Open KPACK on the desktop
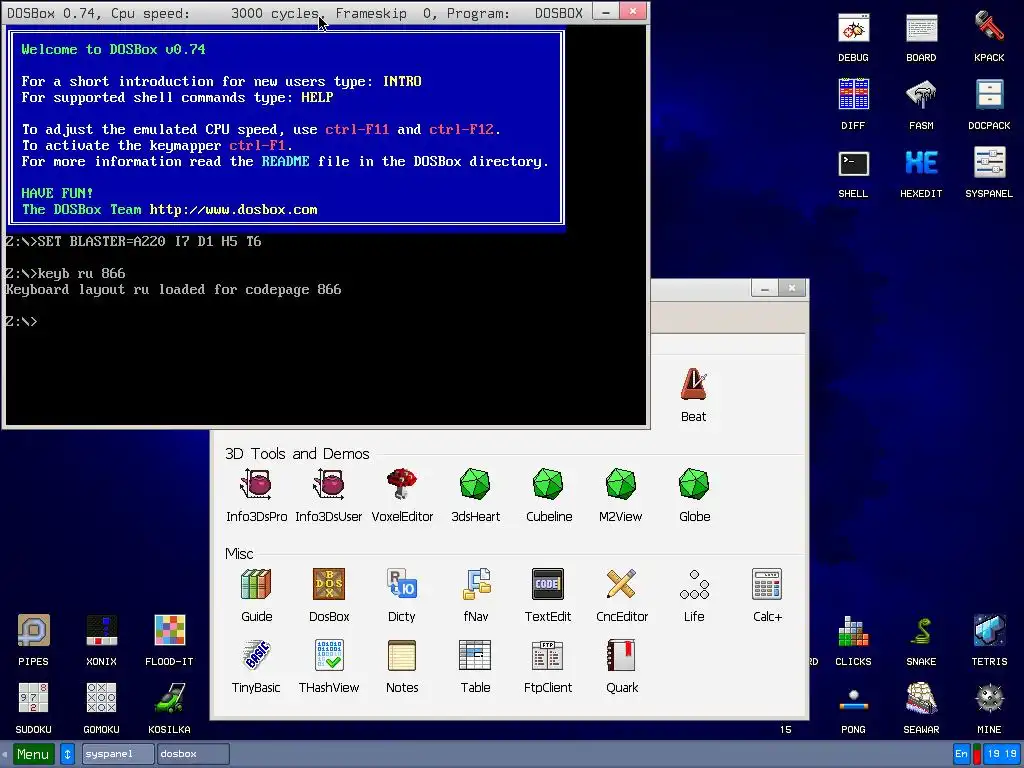The width and height of the screenshot is (1024, 768). point(989,38)
